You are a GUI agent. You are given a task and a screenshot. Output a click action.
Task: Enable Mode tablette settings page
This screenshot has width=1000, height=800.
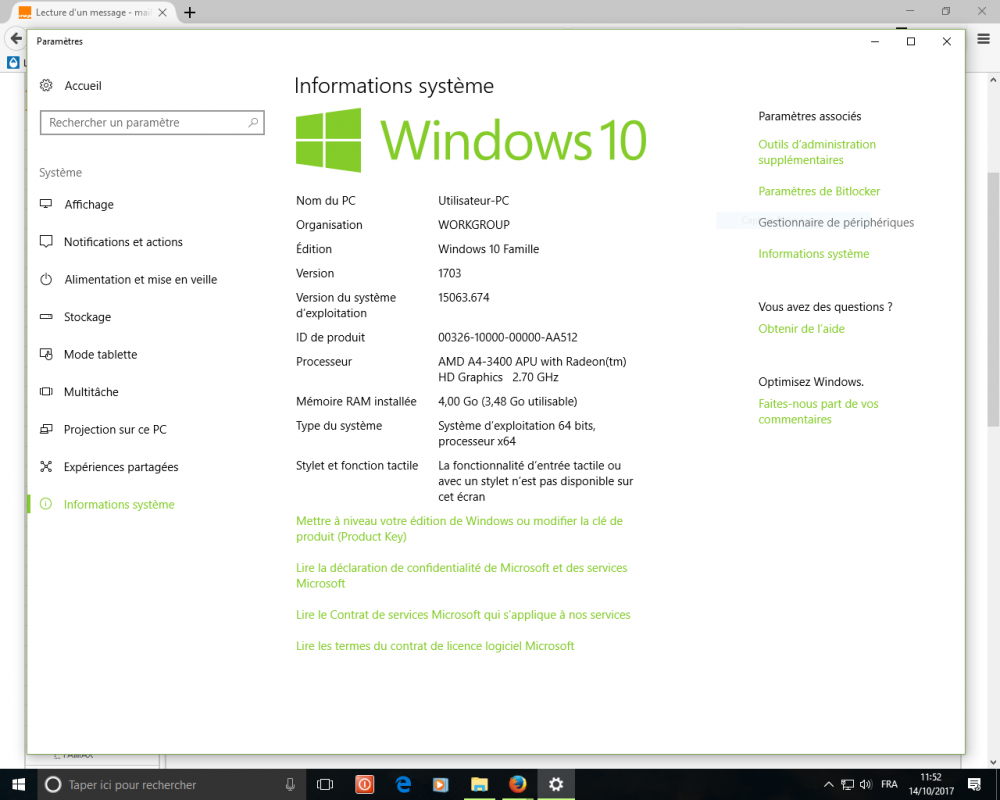[x=98, y=354]
